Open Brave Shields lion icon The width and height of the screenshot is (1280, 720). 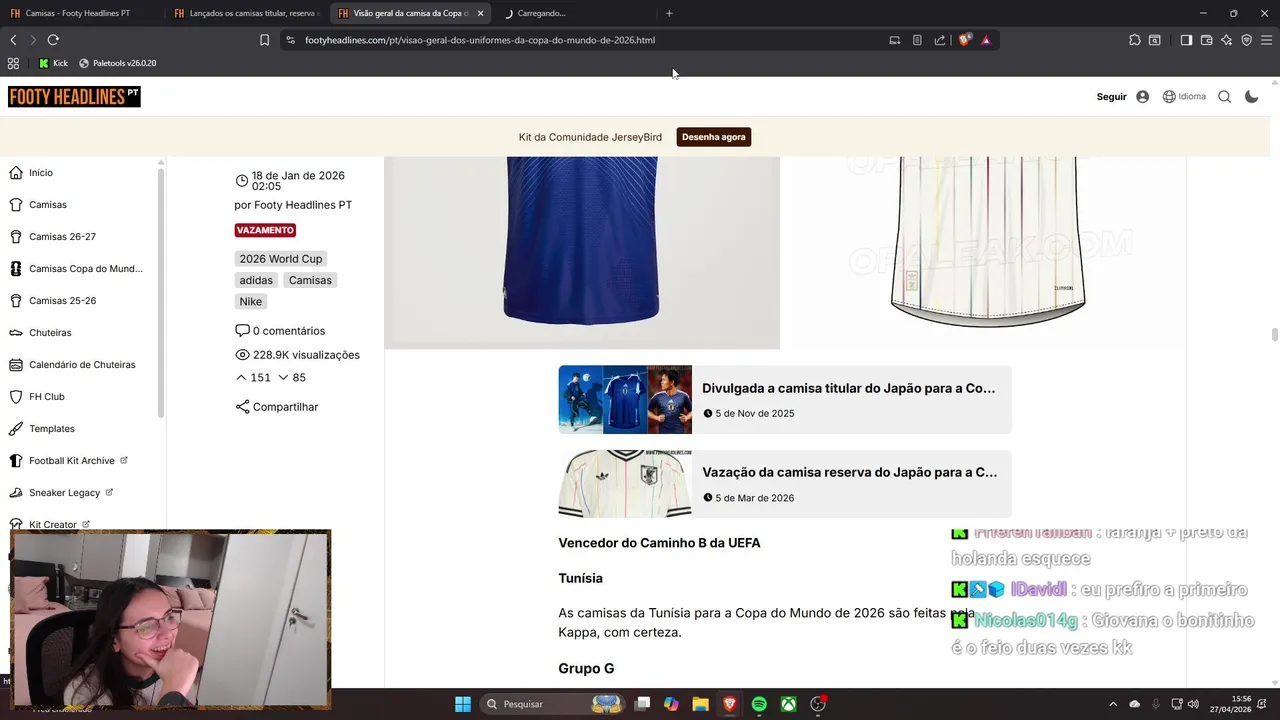(x=965, y=40)
